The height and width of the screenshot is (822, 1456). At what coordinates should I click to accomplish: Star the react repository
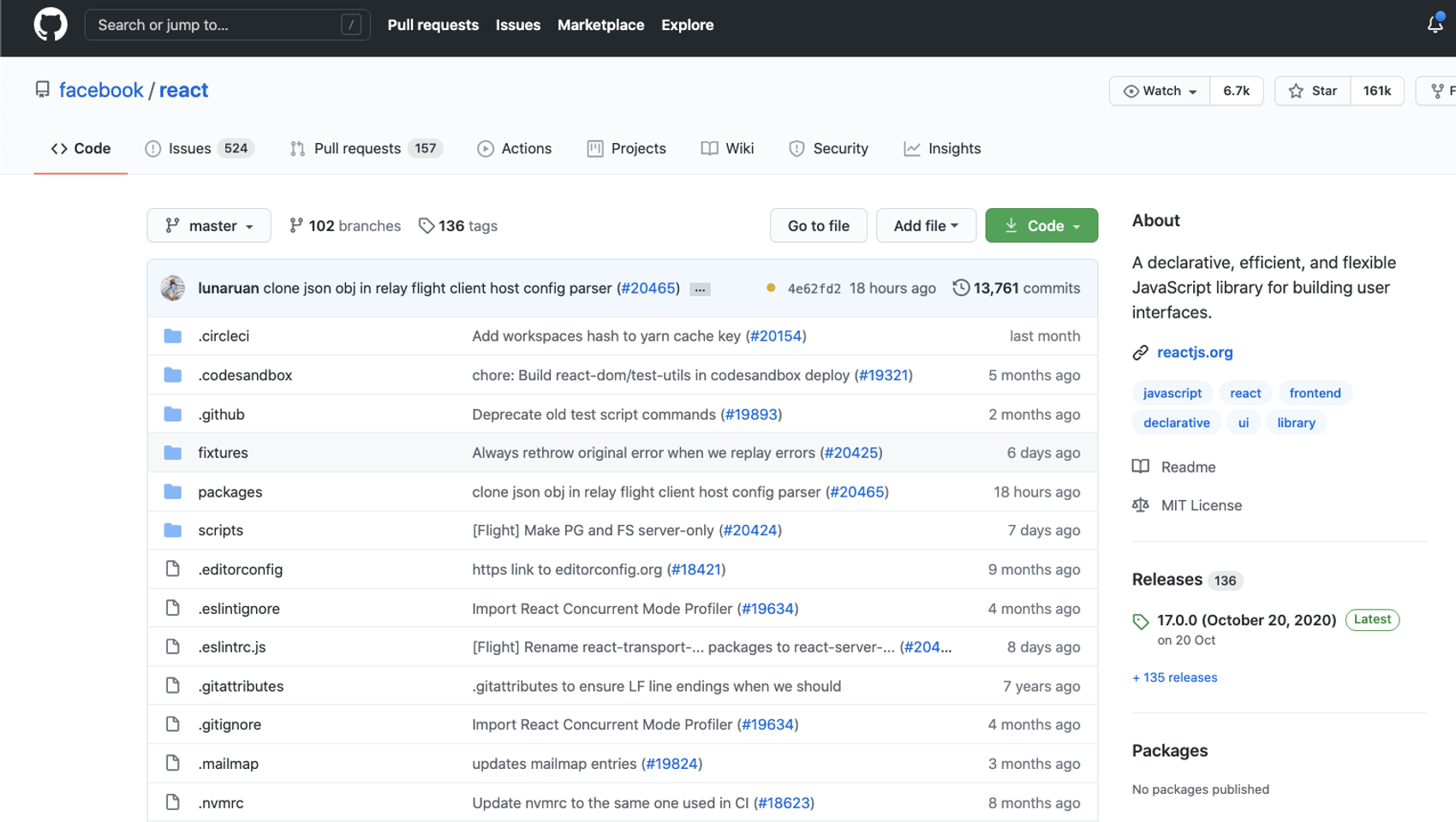(x=1313, y=91)
